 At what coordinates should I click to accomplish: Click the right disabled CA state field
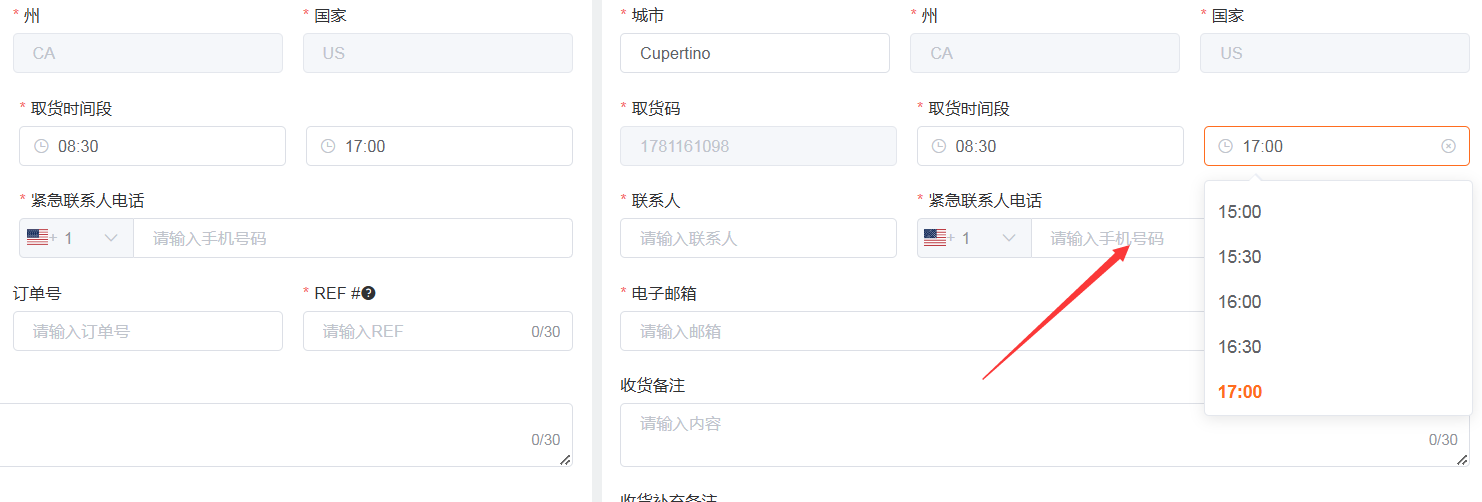point(1045,53)
